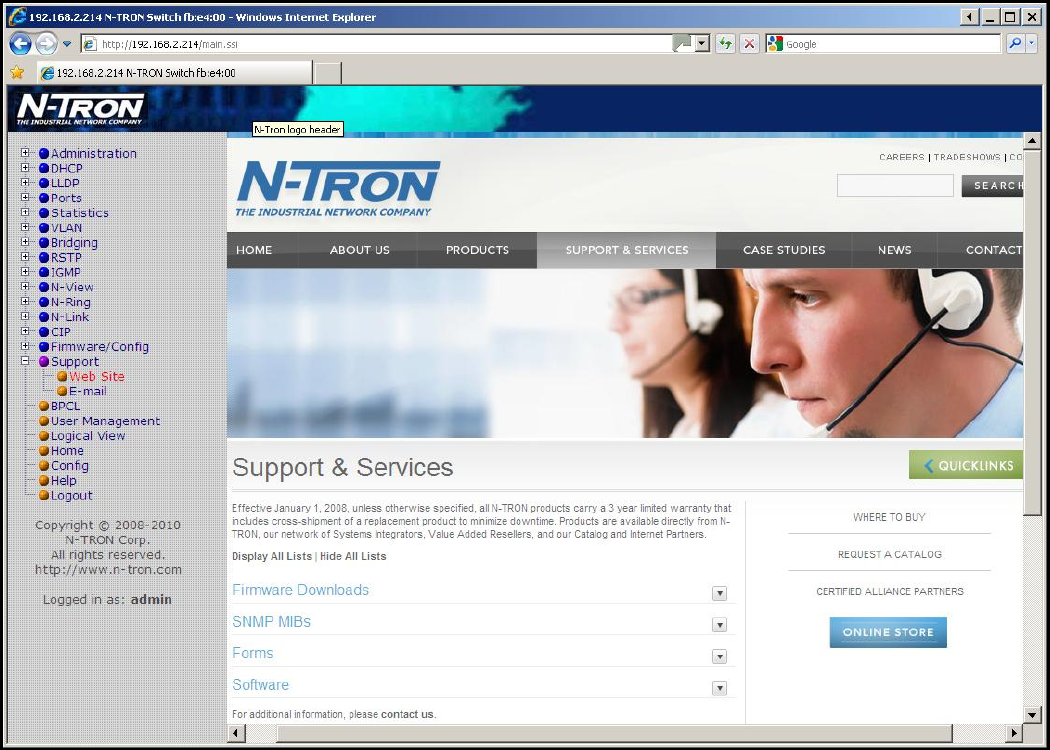Click the Stop loading red X icon
The image size is (1050, 750).
pyautogui.click(x=749, y=44)
